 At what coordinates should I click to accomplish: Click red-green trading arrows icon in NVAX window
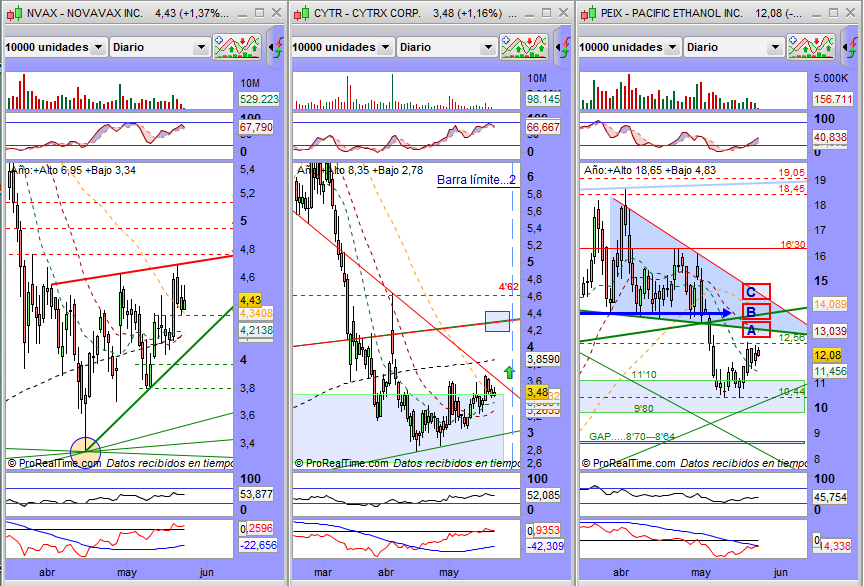(277, 47)
